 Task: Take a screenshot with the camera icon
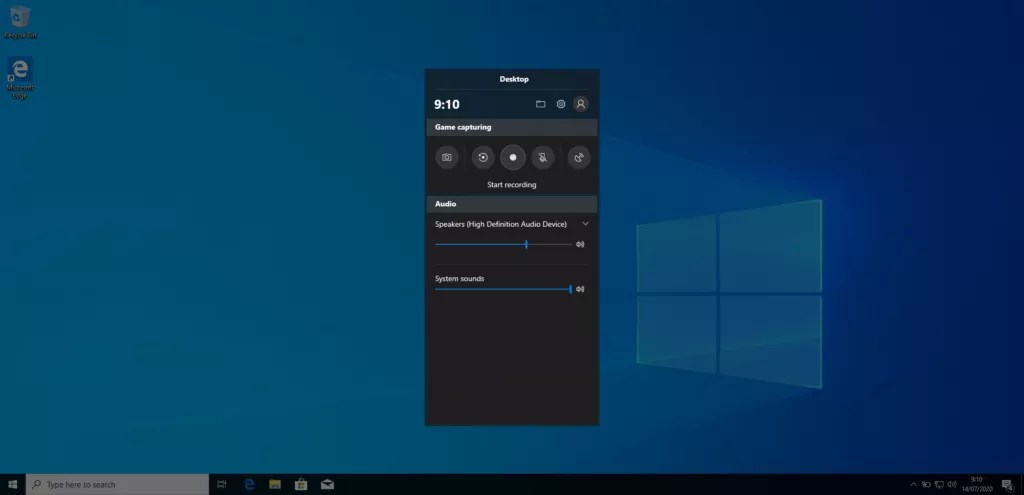point(447,157)
